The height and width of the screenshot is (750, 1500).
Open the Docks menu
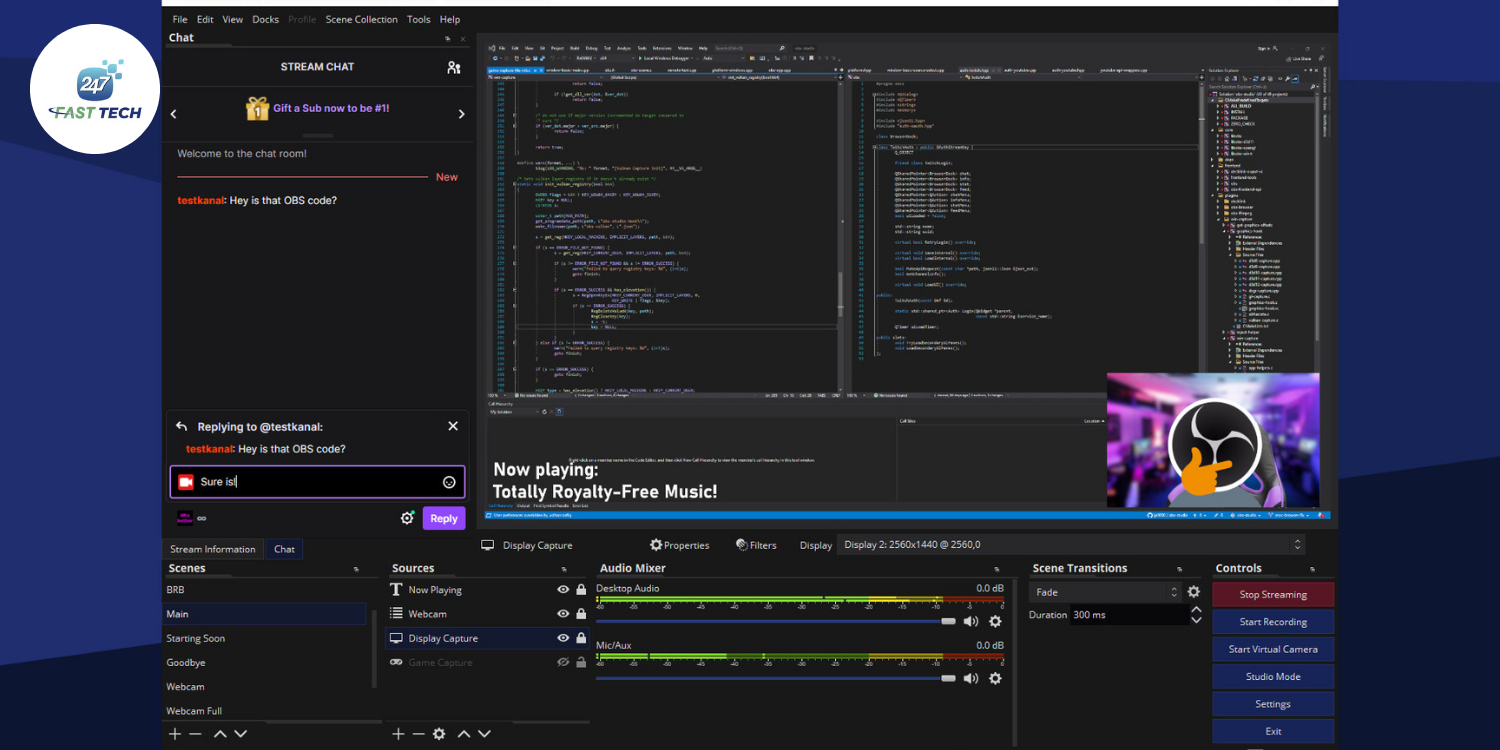[x=266, y=19]
